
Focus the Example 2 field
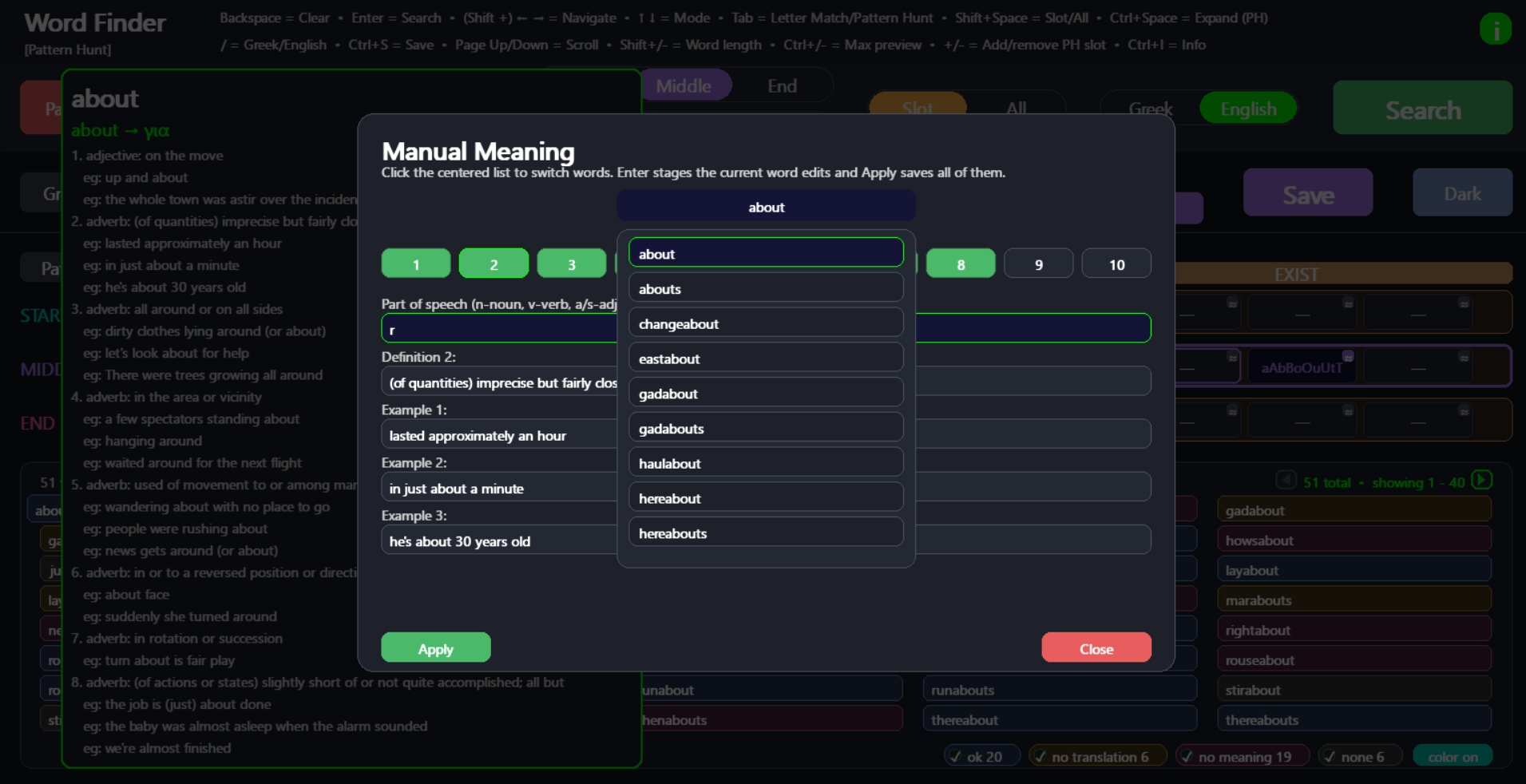point(766,486)
